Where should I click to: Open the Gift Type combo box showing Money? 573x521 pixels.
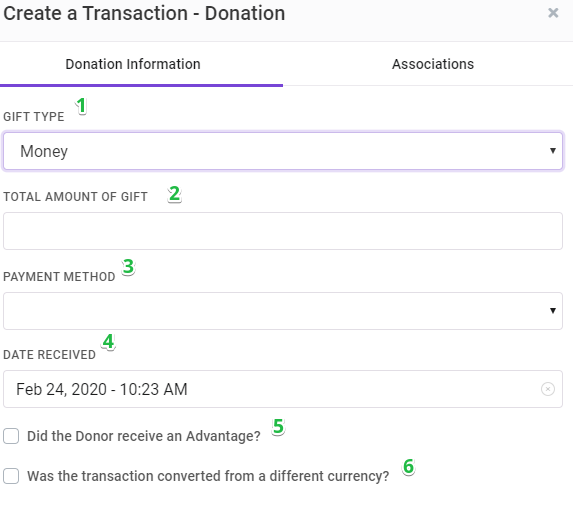point(283,151)
